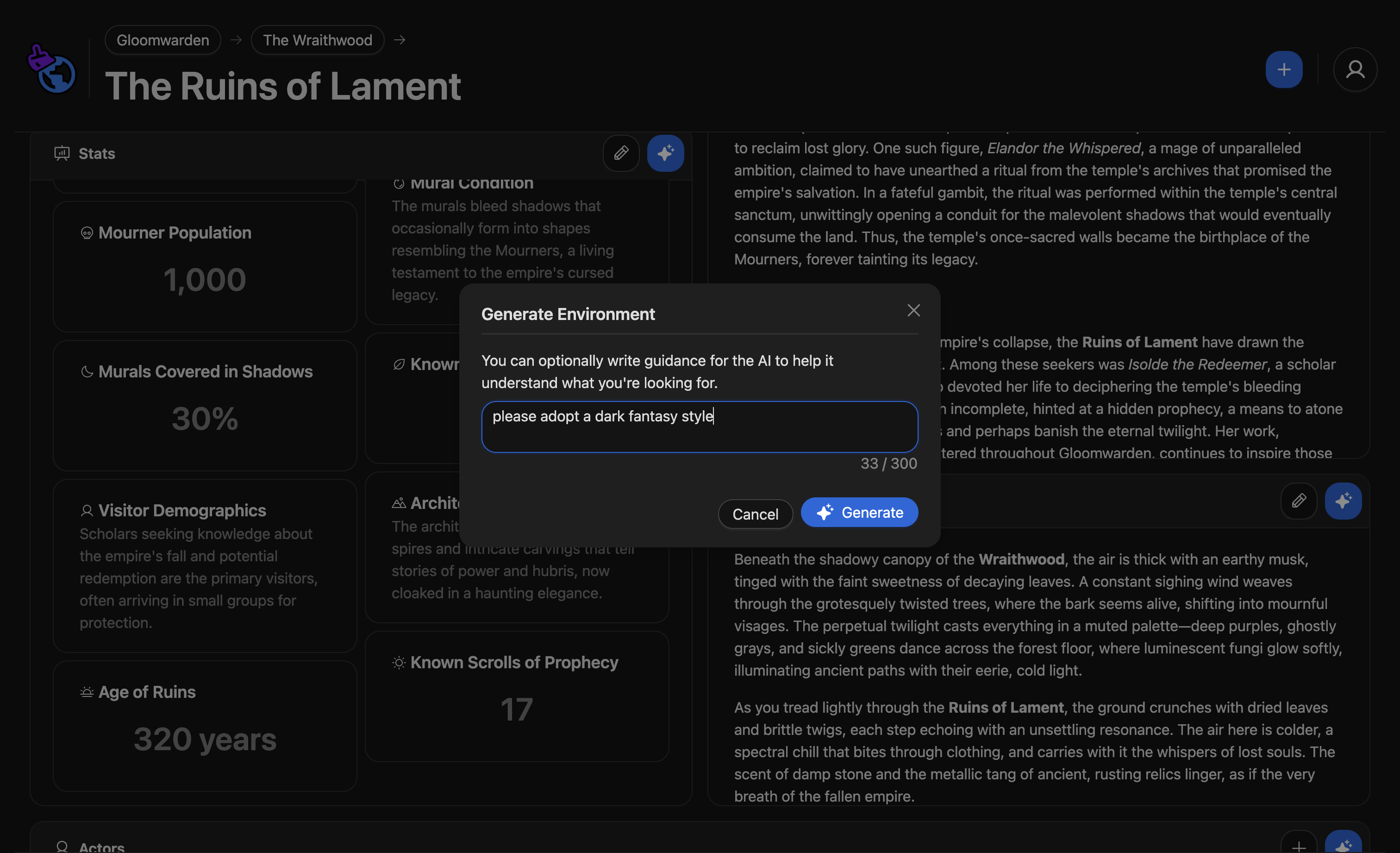Click Environment section sparkle generate icon
1400x853 pixels.
point(1343,501)
